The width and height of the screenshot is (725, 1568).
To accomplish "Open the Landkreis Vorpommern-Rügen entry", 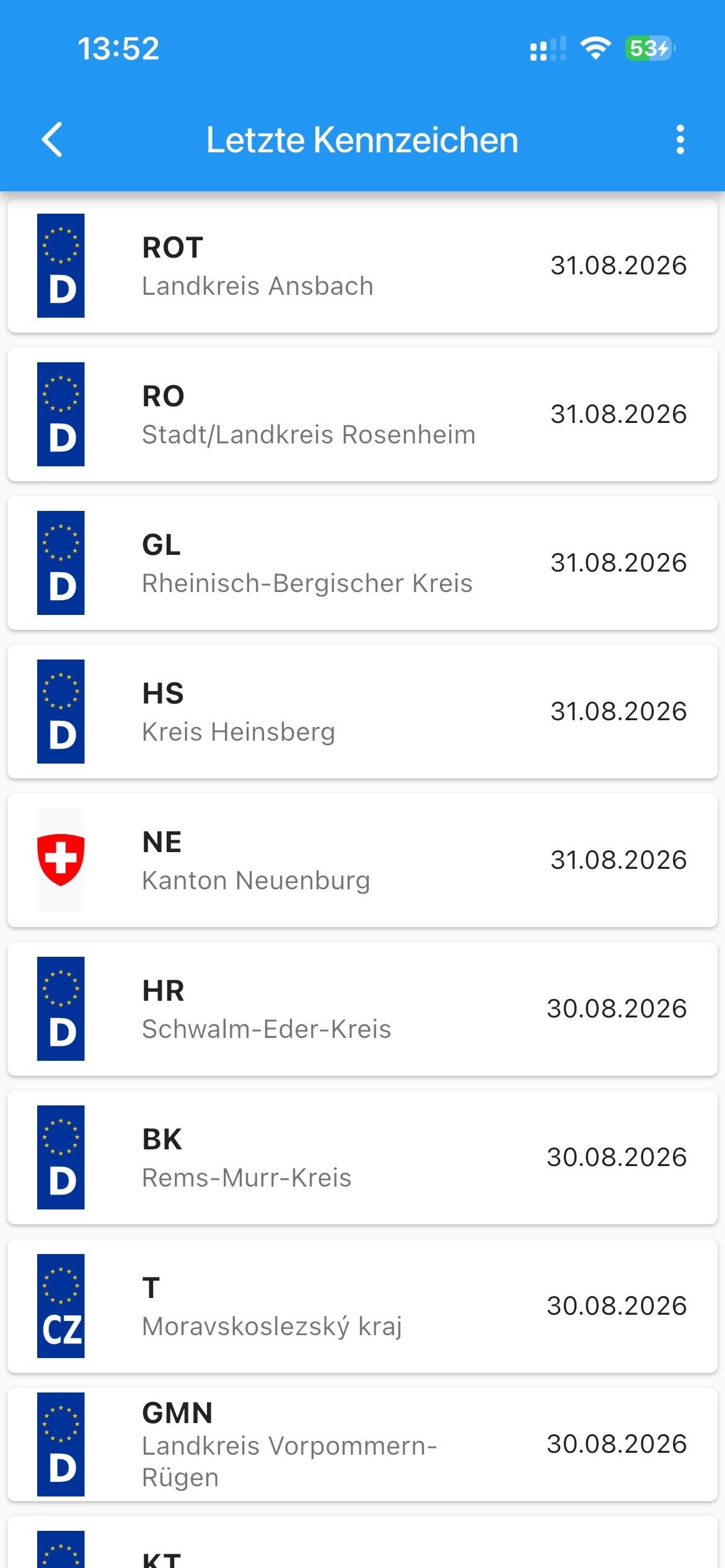I will 362,1444.
